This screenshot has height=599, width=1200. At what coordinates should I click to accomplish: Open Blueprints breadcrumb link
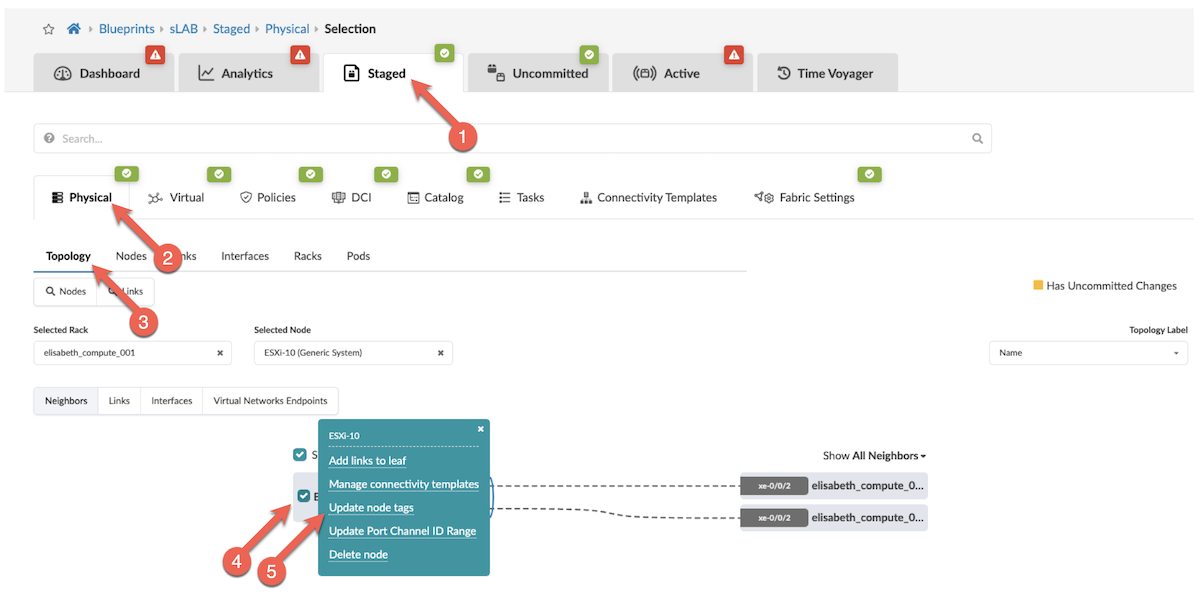(x=126, y=29)
